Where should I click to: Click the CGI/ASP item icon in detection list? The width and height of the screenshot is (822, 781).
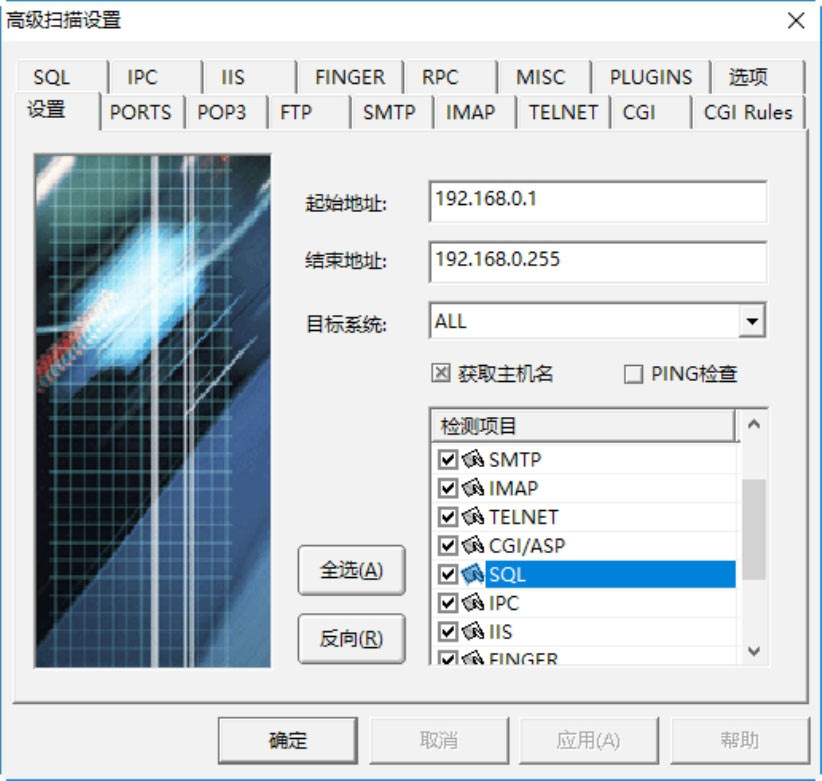click(473, 546)
